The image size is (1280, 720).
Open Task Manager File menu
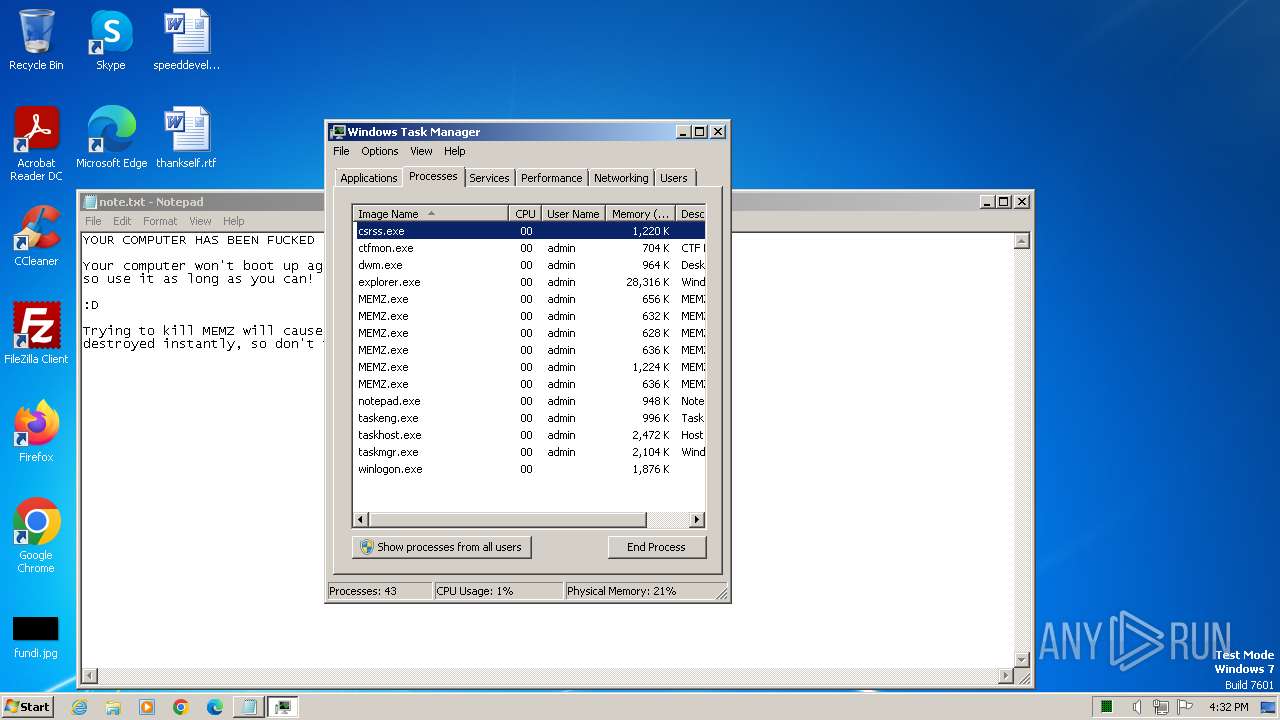point(341,151)
